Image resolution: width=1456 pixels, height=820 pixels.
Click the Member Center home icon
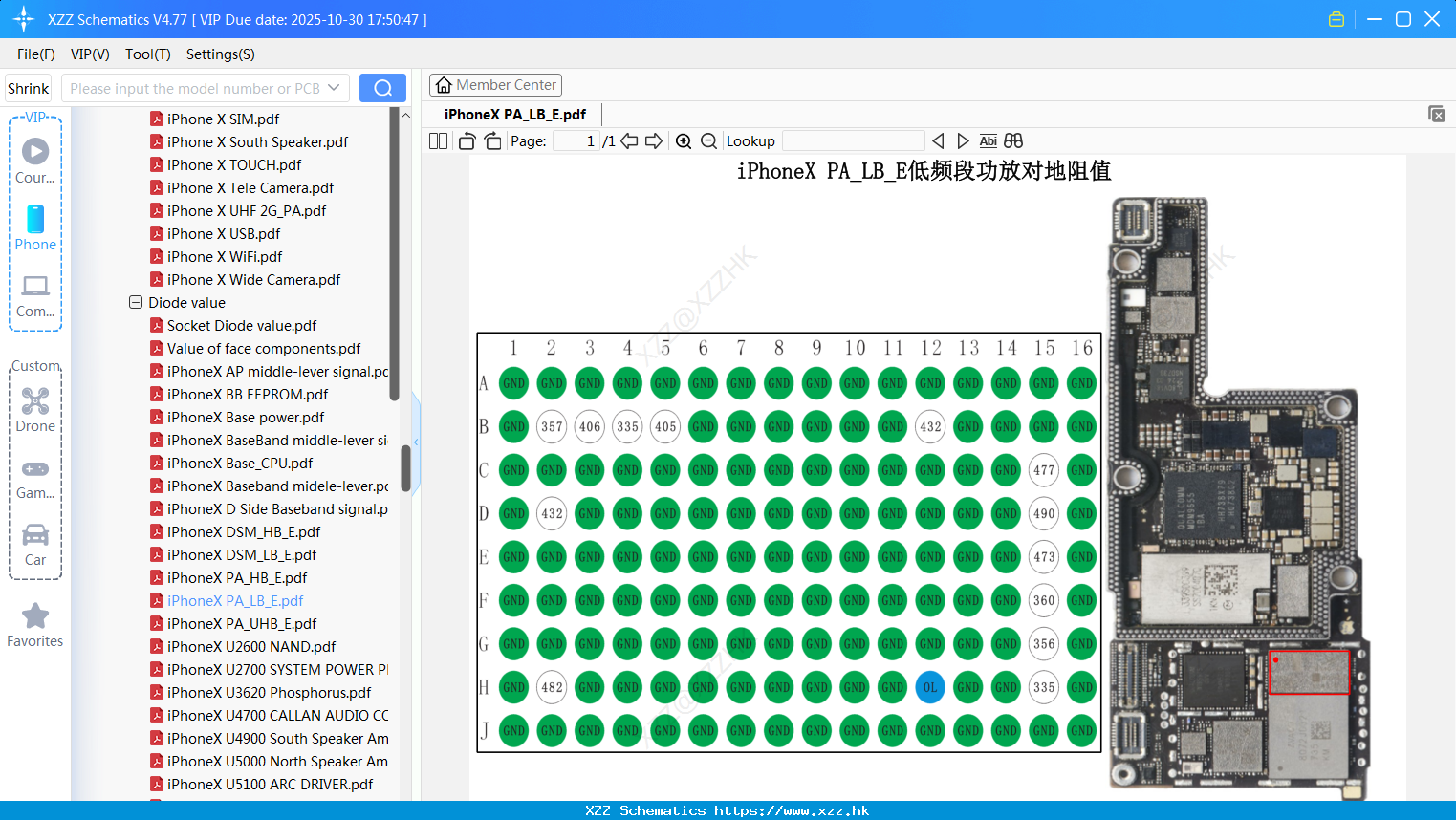coord(444,85)
